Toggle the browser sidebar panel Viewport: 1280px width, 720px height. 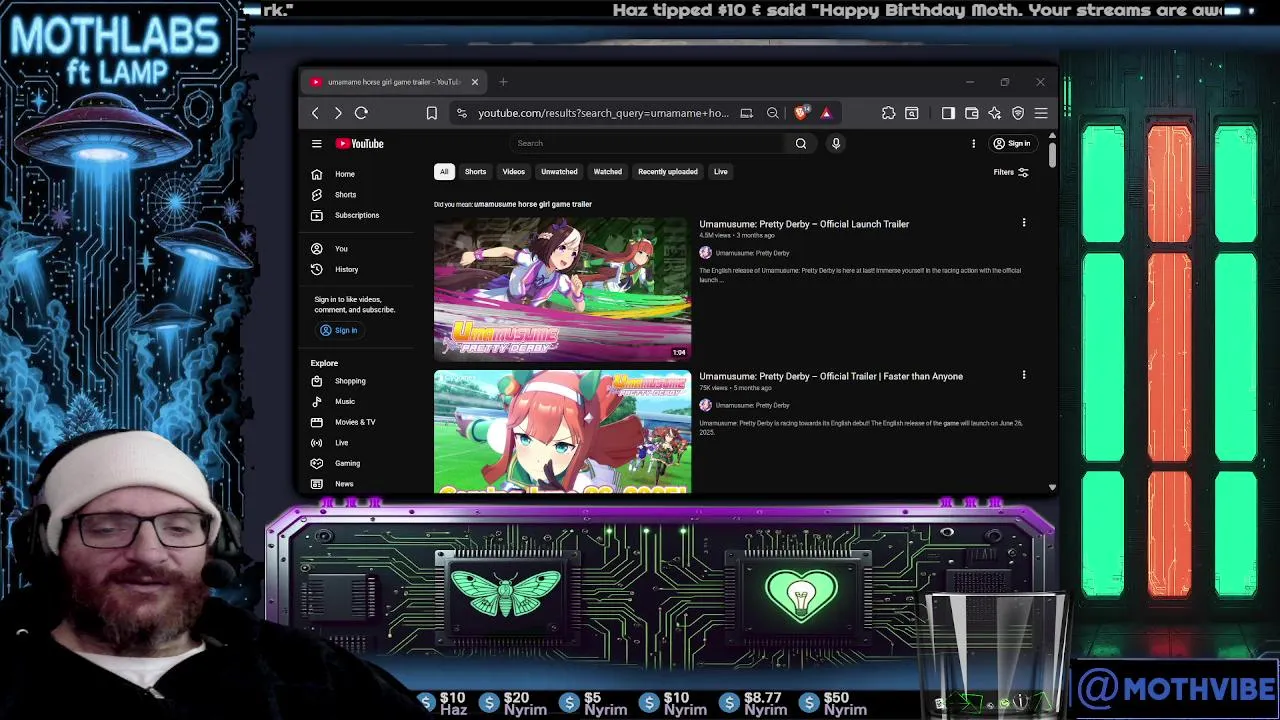tap(948, 113)
